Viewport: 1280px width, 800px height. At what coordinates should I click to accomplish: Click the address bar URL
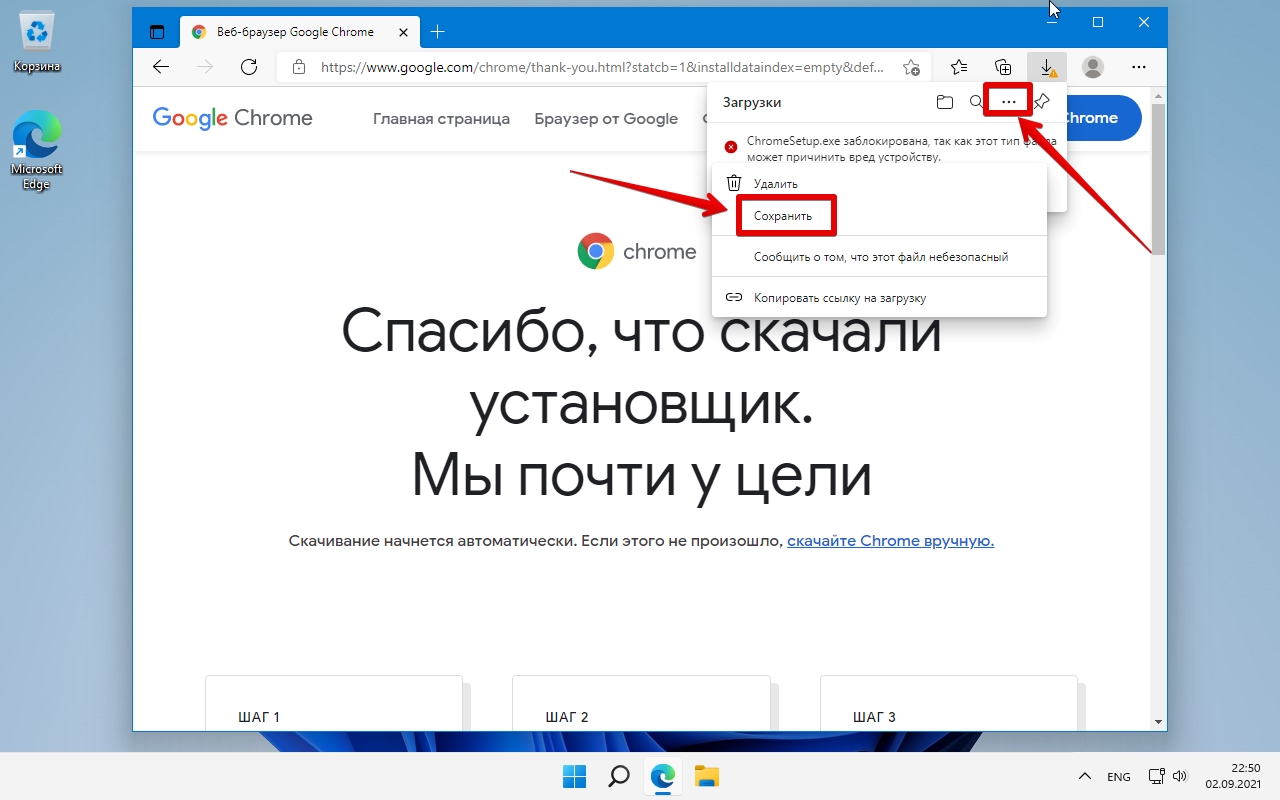602,67
